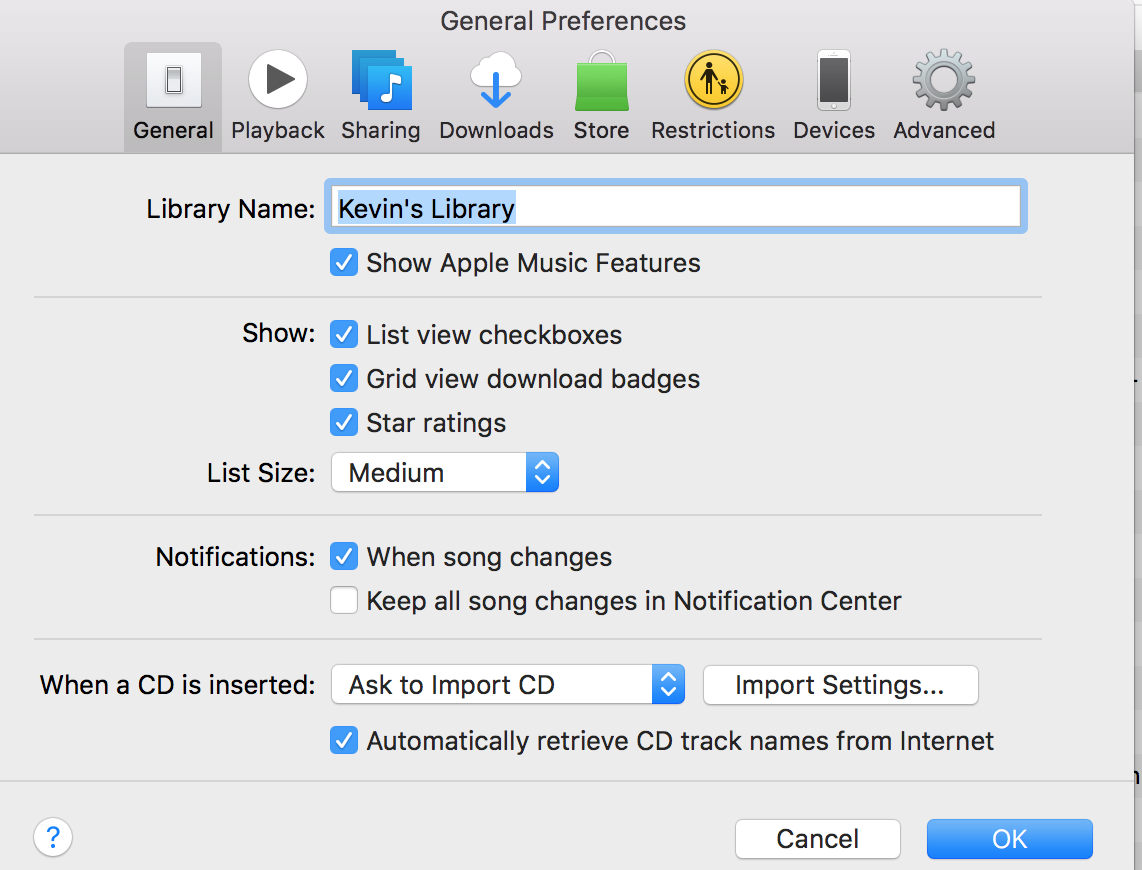Screen dimensions: 1142x870
Task: Click the help question mark button
Action: click(53, 837)
